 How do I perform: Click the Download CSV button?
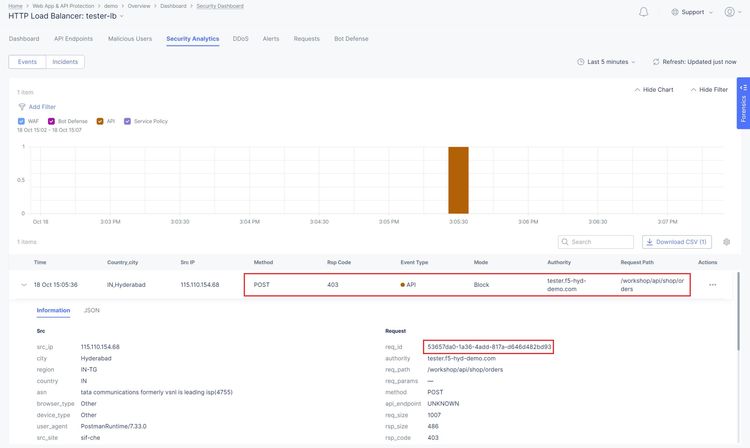click(678, 242)
